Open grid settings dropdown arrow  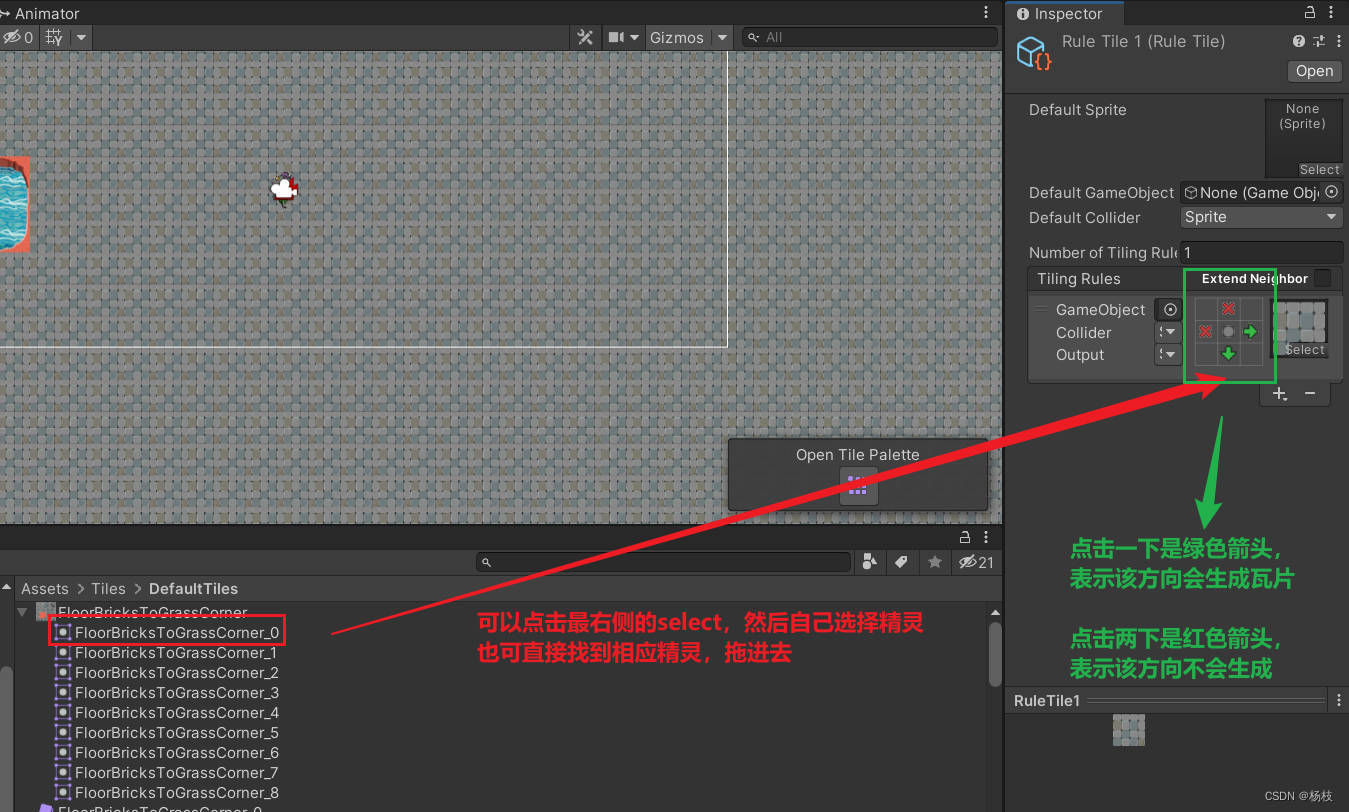(x=81, y=37)
